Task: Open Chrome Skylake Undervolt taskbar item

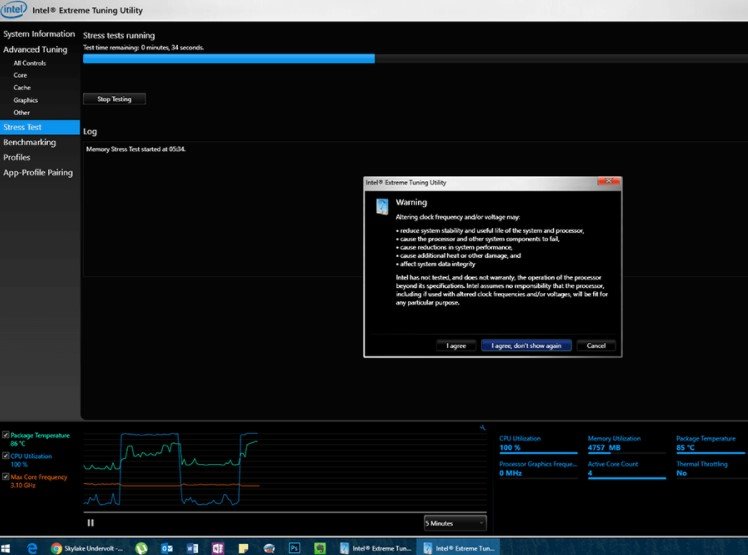Action: 90,547
